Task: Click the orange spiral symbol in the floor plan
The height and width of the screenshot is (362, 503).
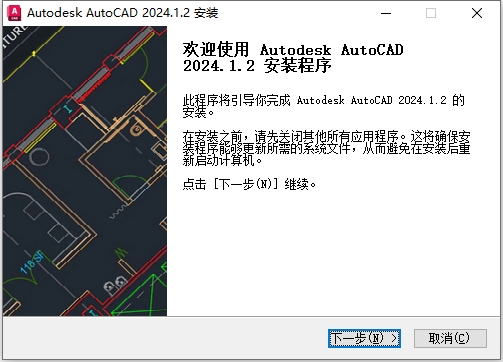Action: tap(137, 129)
